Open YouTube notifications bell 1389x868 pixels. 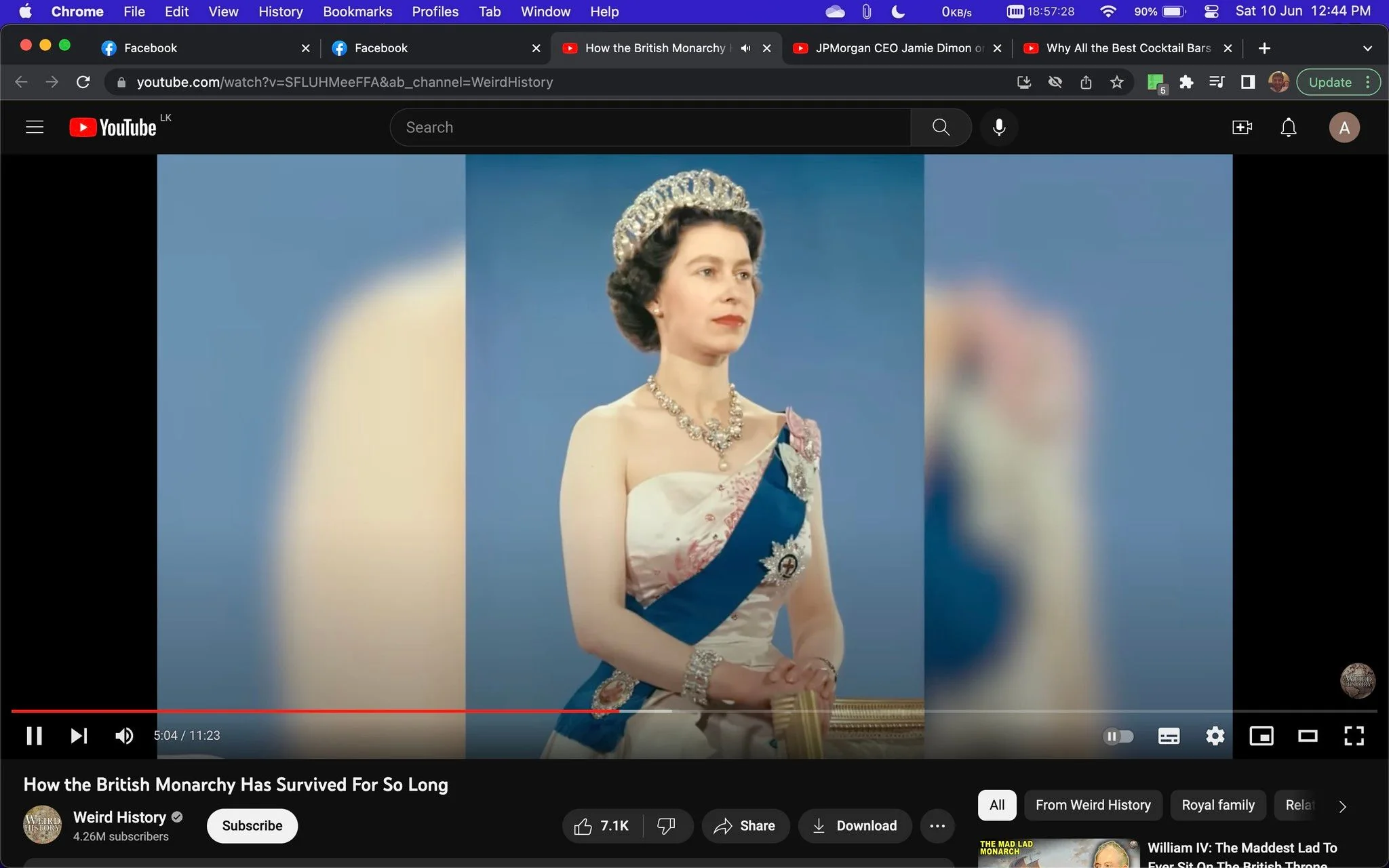(x=1288, y=127)
